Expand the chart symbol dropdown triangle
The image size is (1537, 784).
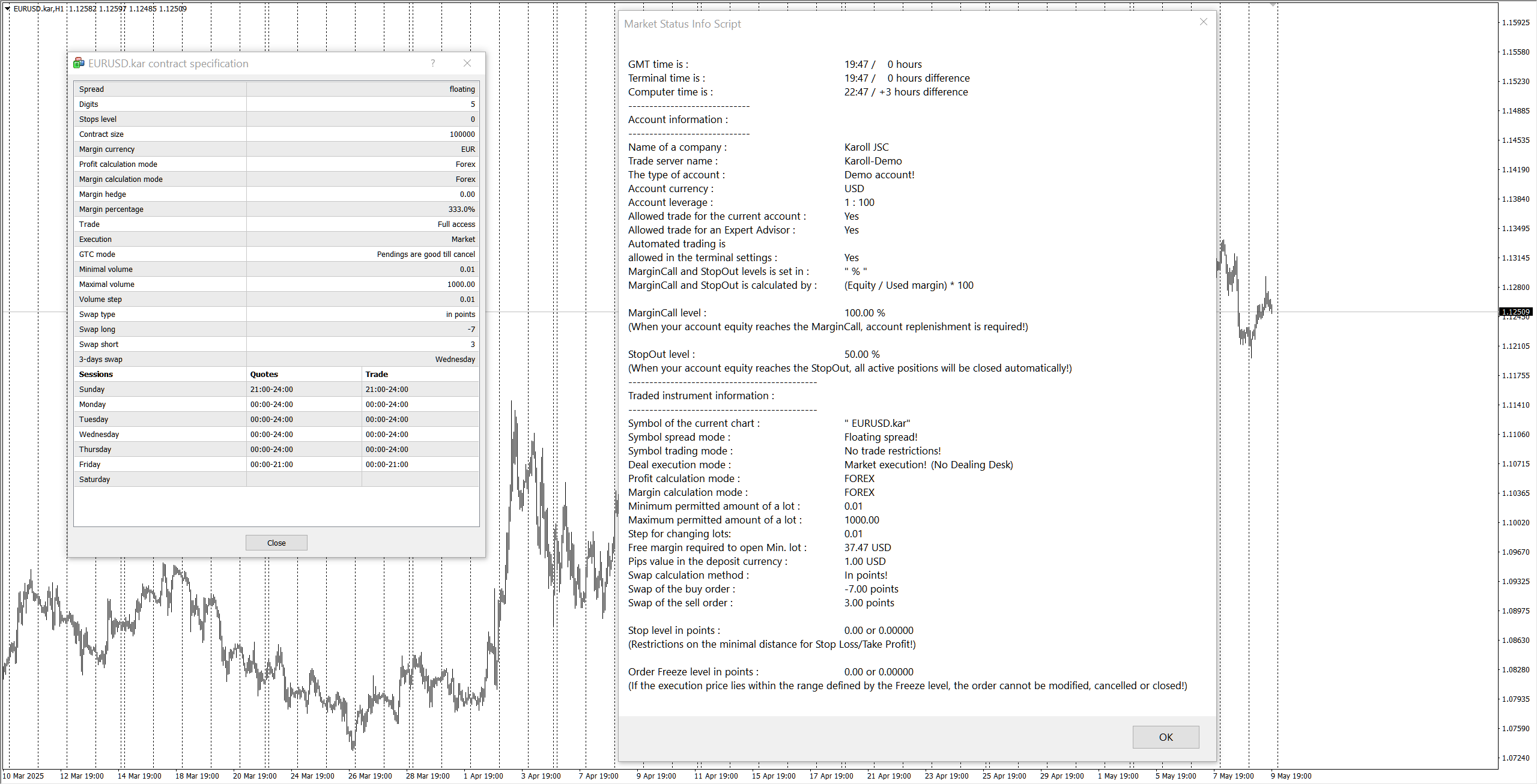click(7, 8)
